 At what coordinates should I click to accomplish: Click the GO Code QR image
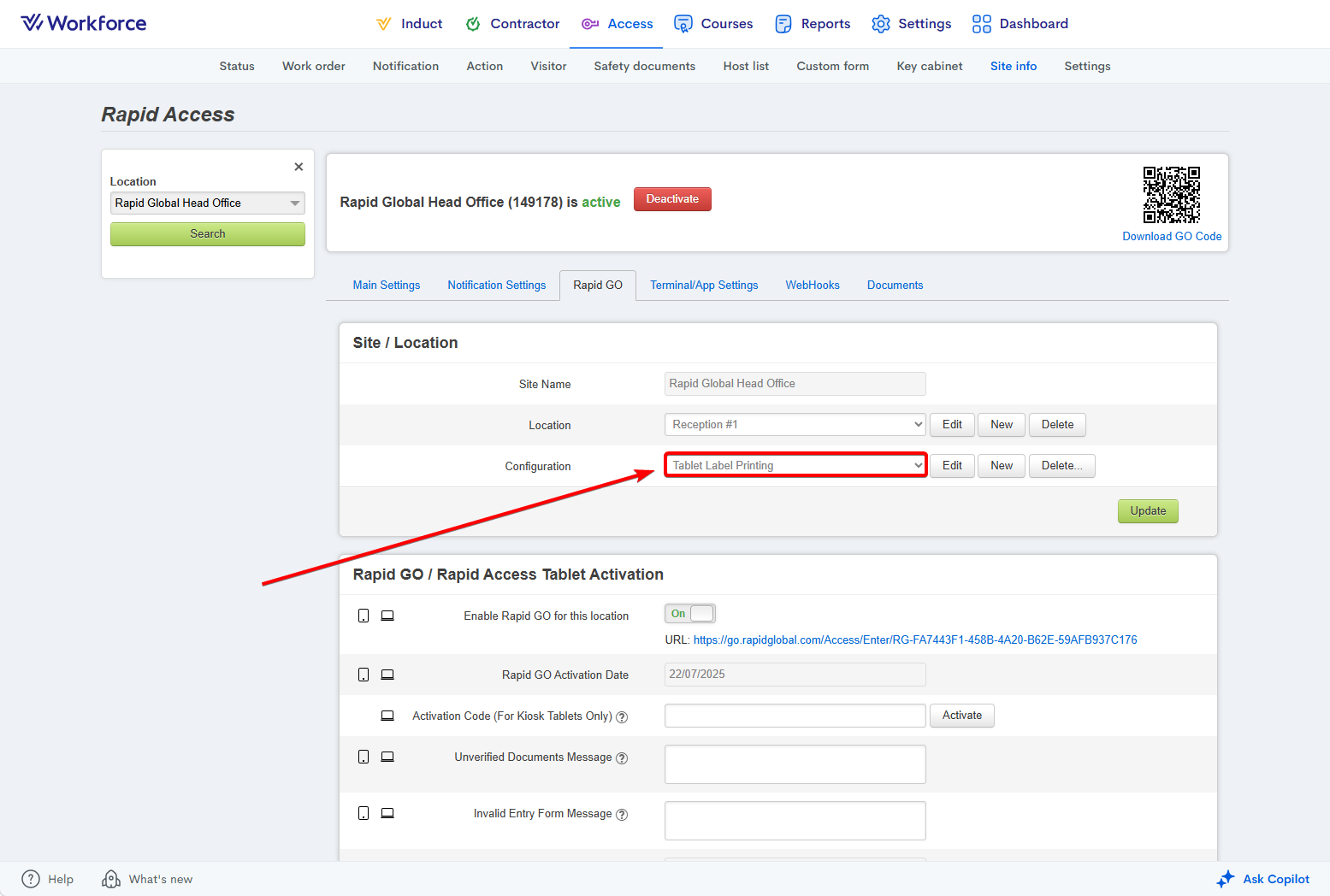pyautogui.click(x=1172, y=195)
